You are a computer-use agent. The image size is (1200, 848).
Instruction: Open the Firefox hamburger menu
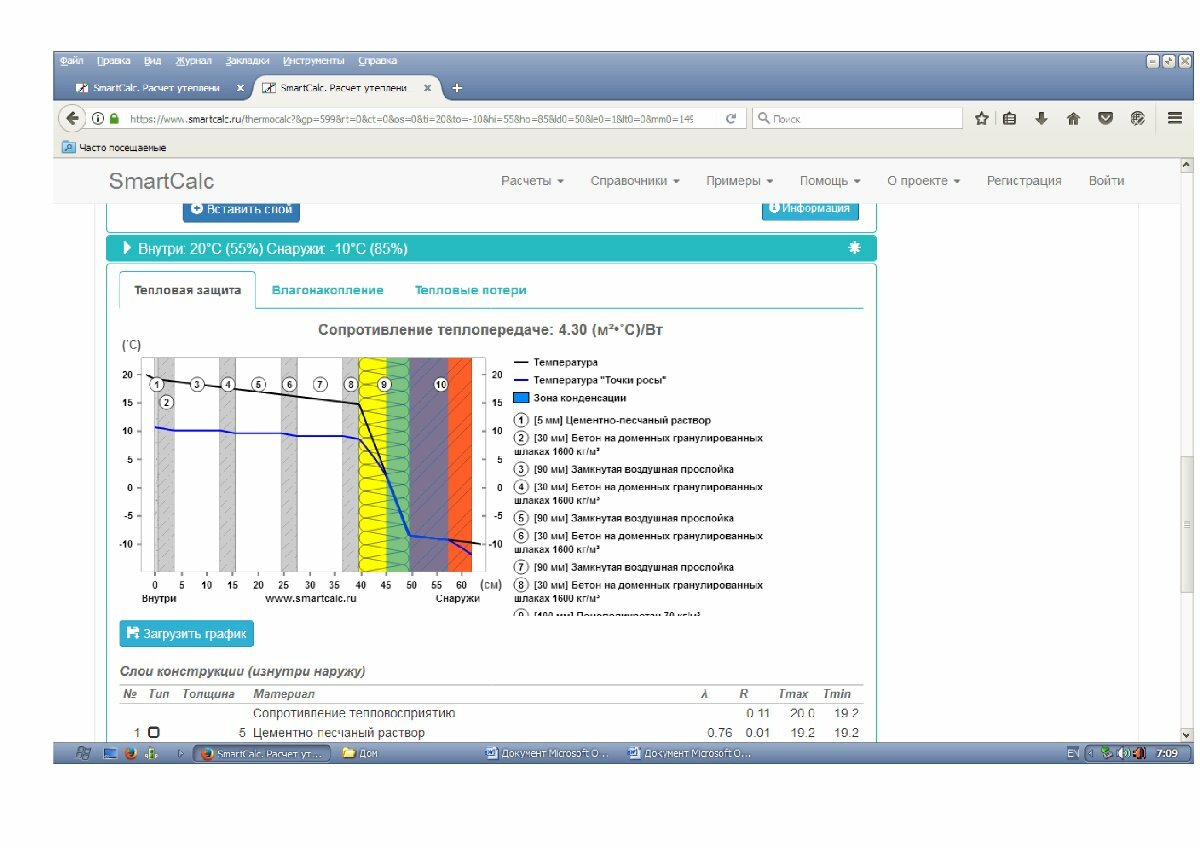pyautogui.click(x=1175, y=118)
